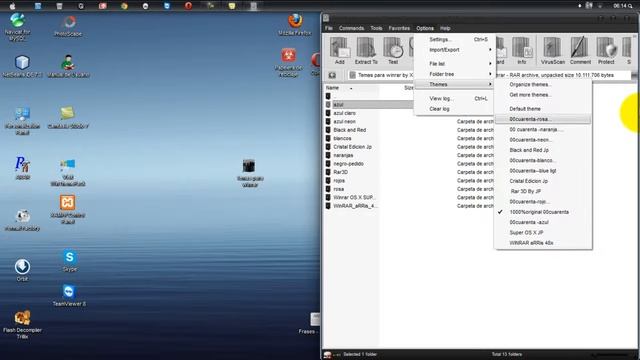Select the yellow sticky note desktop icon
This screenshot has width=640, height=360.
pos(68,118)
